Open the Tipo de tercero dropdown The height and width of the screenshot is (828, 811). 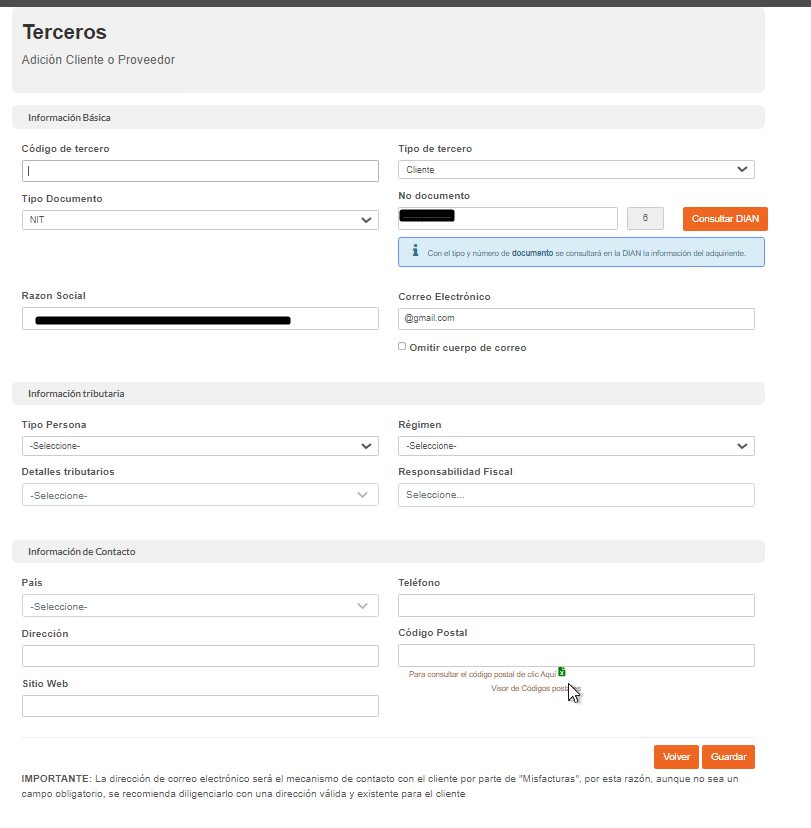(576, 170)
